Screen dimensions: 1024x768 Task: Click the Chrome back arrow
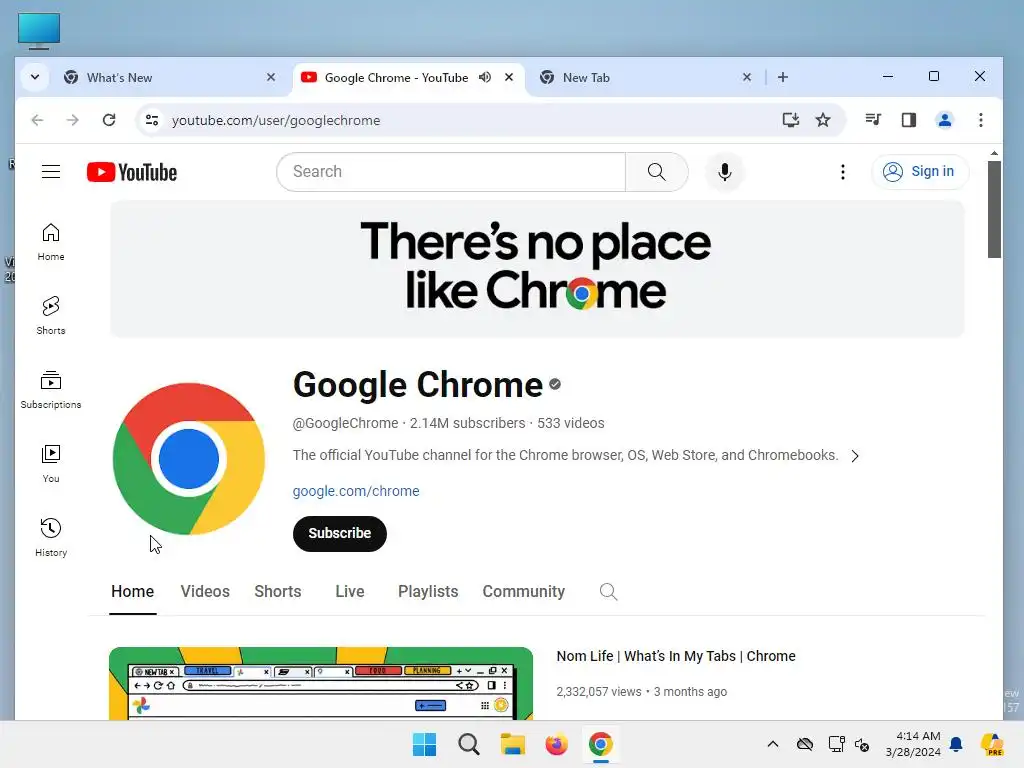[x=37, y=120]
